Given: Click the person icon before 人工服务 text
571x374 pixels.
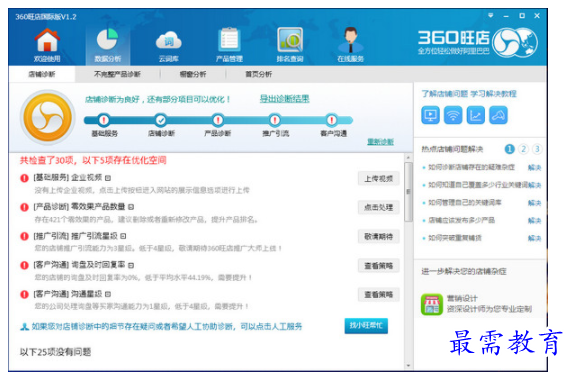Looking at the screenshot, I should [x=24, y=327].
